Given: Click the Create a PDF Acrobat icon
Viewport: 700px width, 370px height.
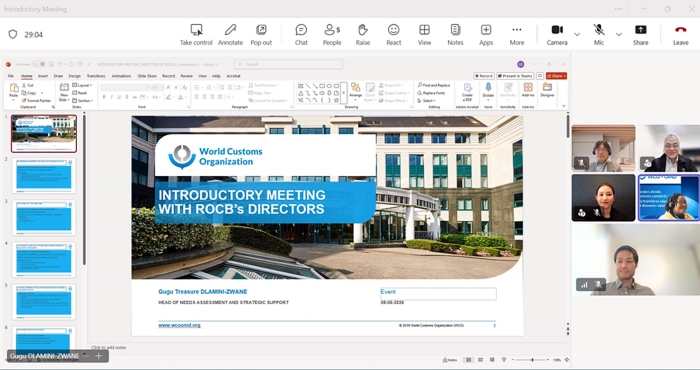Looking at the screenshot, I should [467, 87].
